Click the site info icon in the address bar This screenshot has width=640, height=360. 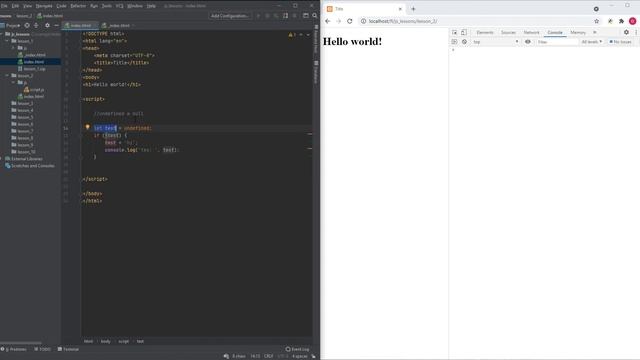363,21
